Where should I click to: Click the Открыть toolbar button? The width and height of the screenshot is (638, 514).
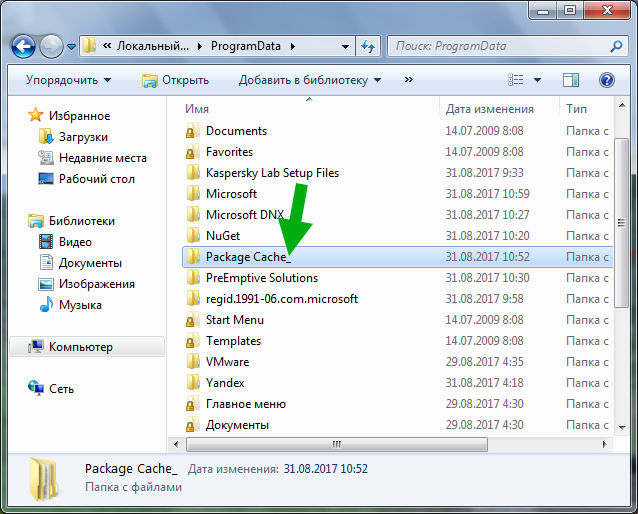tap(175, 80)
